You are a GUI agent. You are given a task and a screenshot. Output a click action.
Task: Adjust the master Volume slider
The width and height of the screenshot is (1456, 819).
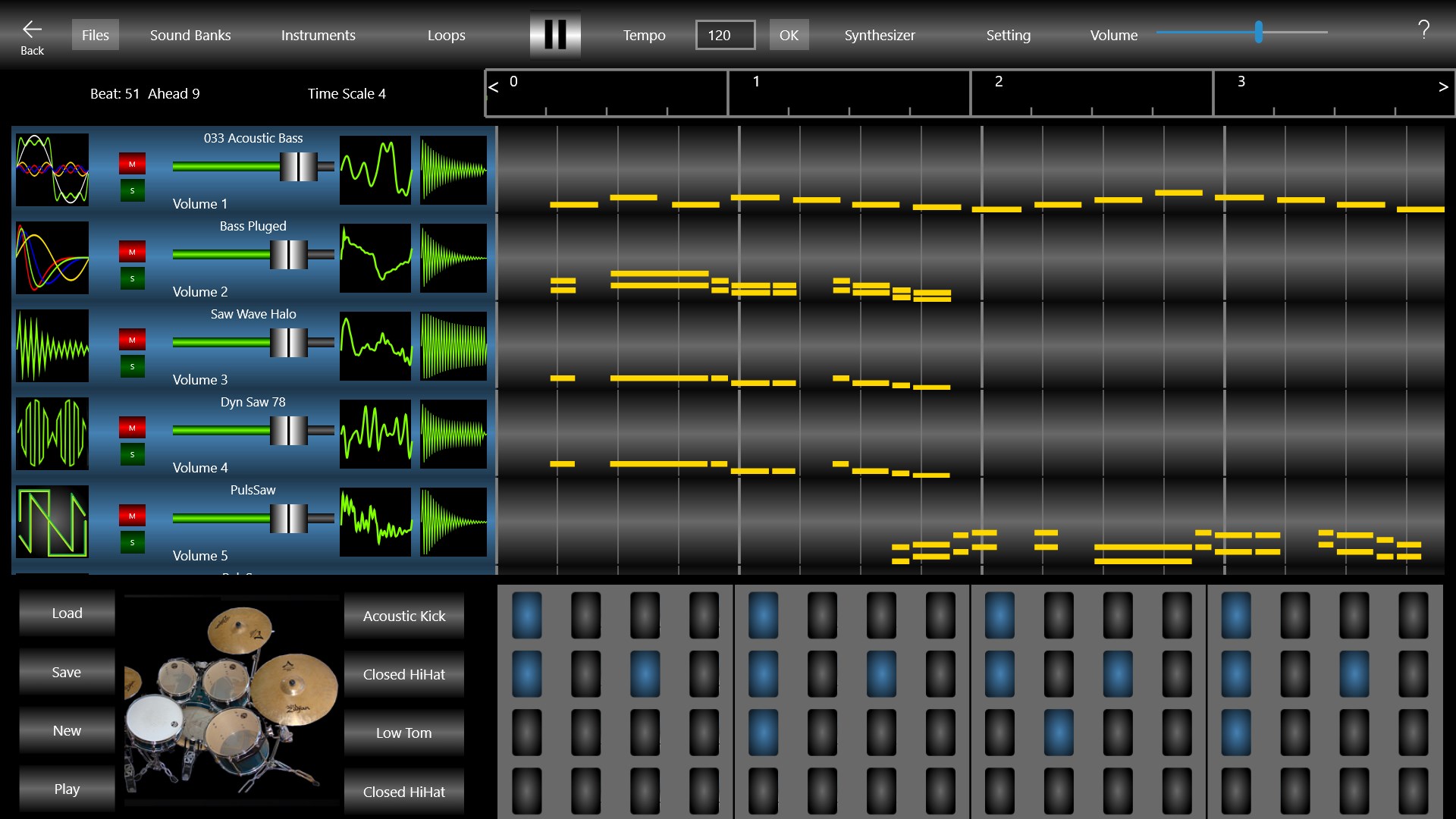(x=1259, y=33)
